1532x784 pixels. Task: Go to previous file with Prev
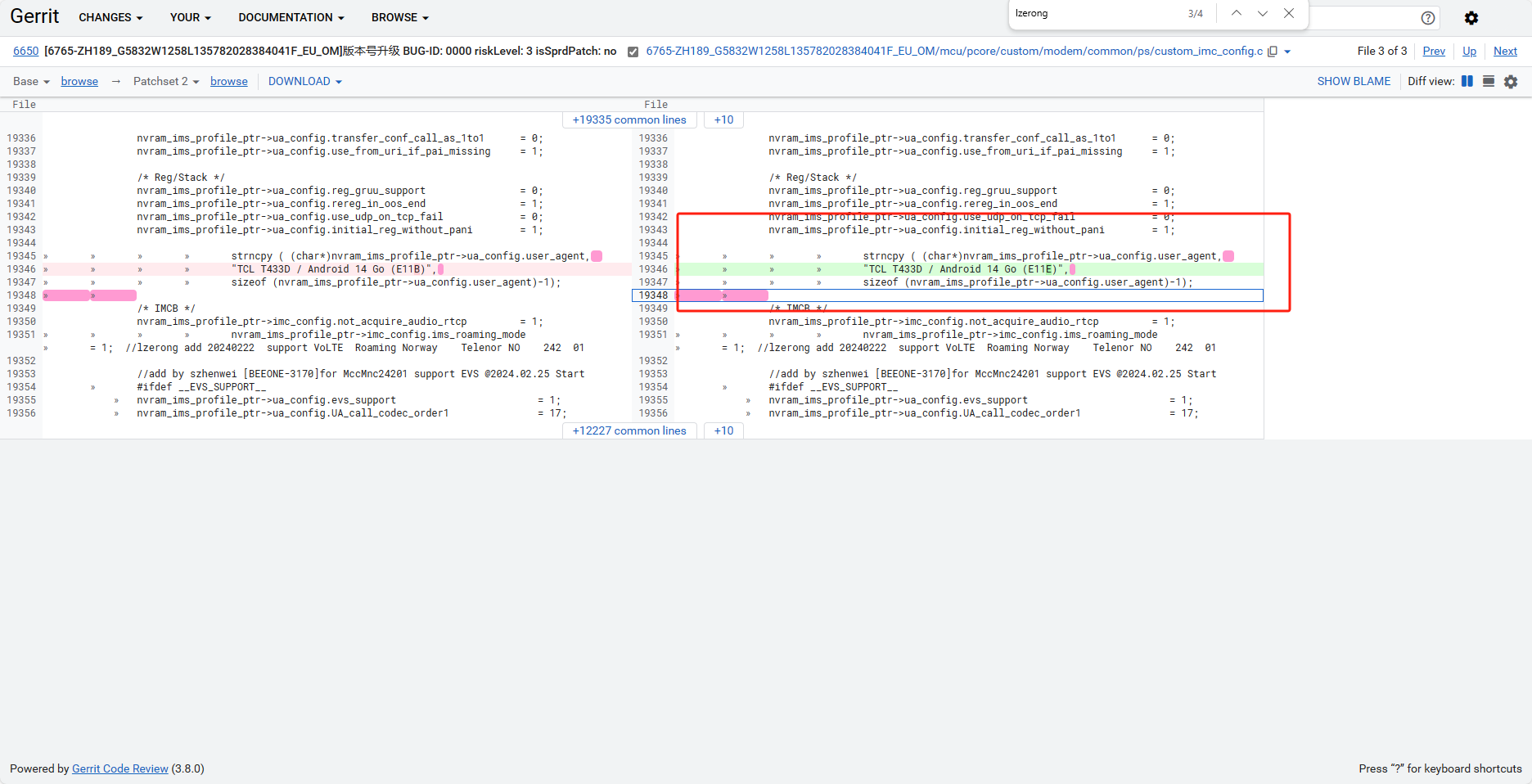click(1434, 51)
